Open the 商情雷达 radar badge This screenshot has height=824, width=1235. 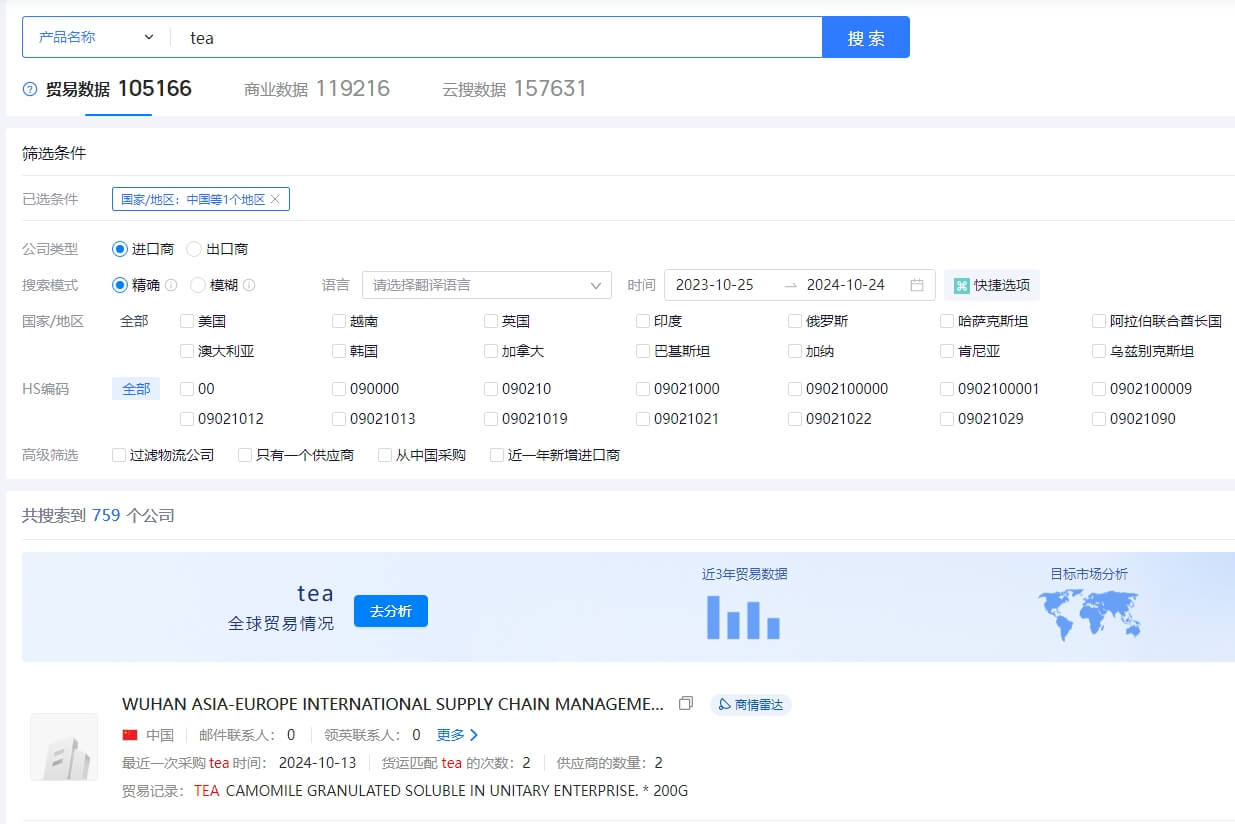click(750, 705)
